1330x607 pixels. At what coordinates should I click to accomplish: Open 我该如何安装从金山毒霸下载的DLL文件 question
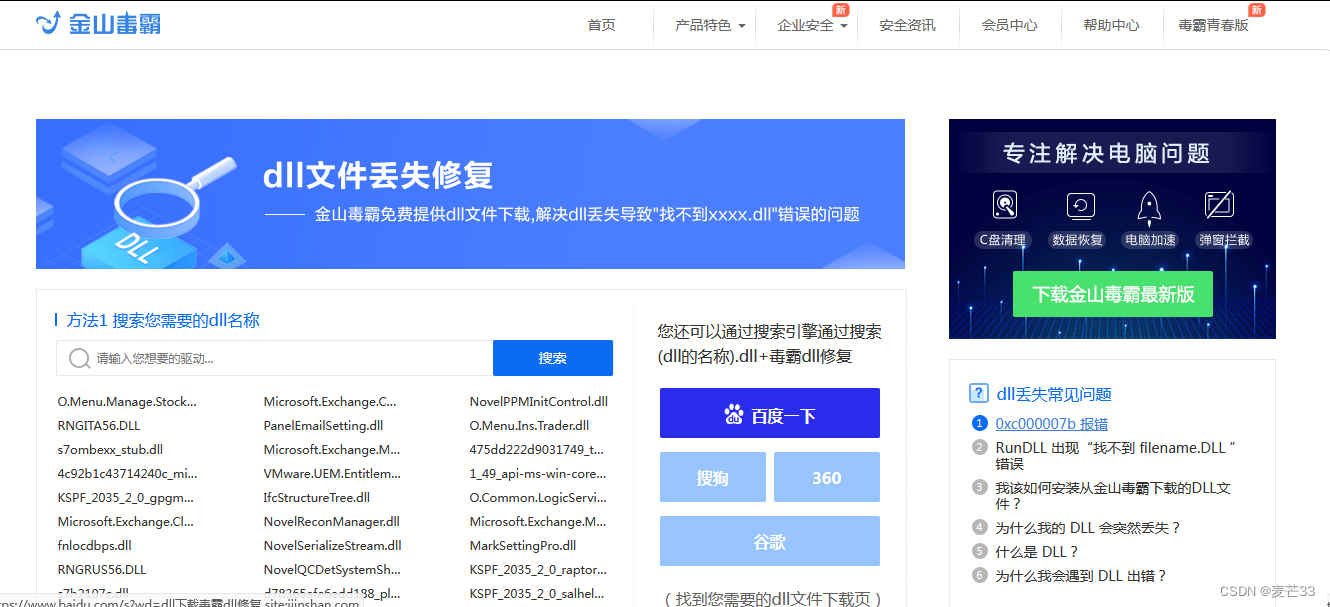tap(1113, 496)
